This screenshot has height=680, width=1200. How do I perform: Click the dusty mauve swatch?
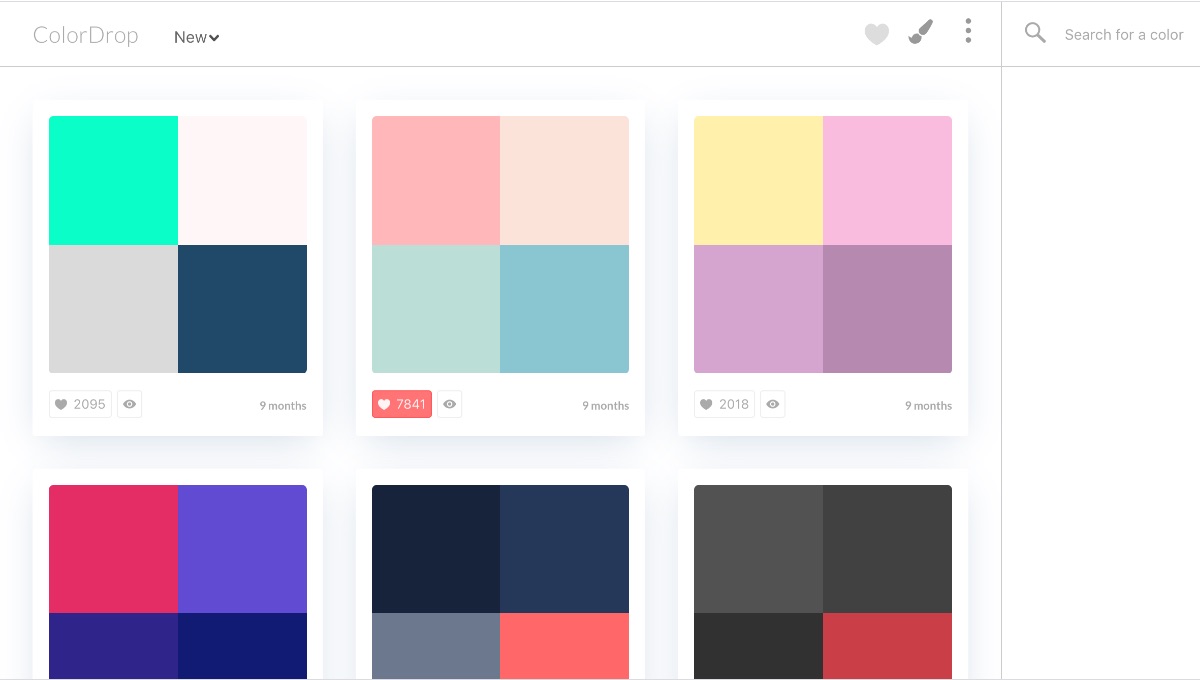click(887, 309)
